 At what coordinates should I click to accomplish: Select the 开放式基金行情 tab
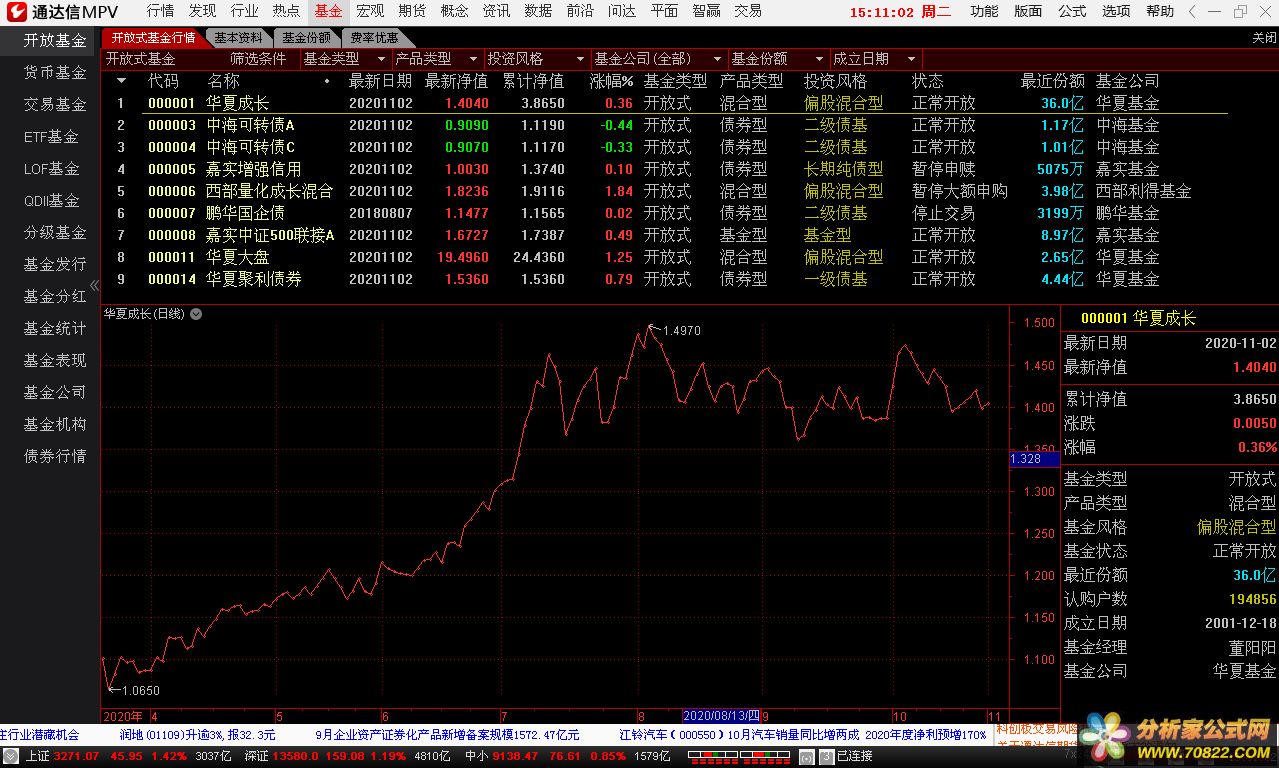tap(153, 38)
